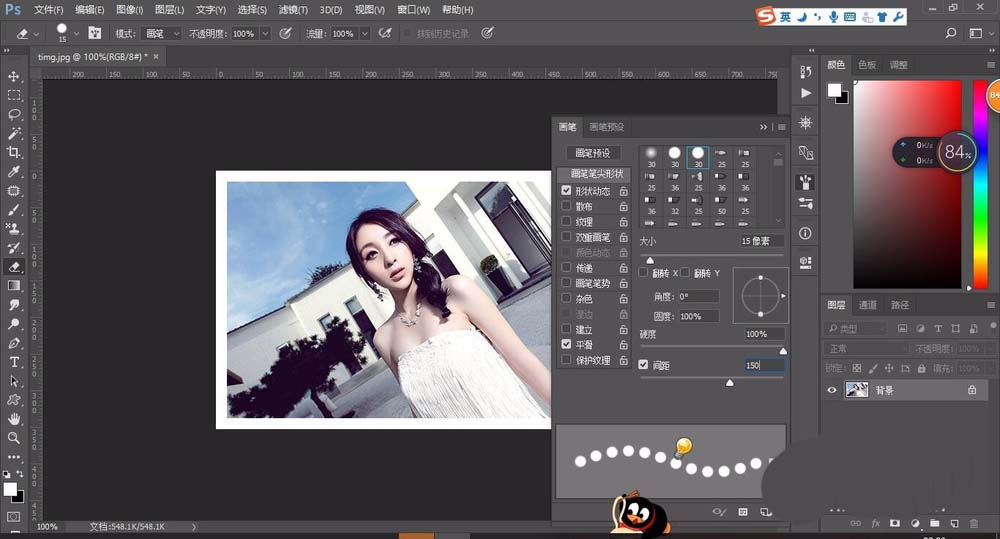Select the Crop tool
The width and height of the screenshot is (1000, 539).
click(x=14, y=152)
